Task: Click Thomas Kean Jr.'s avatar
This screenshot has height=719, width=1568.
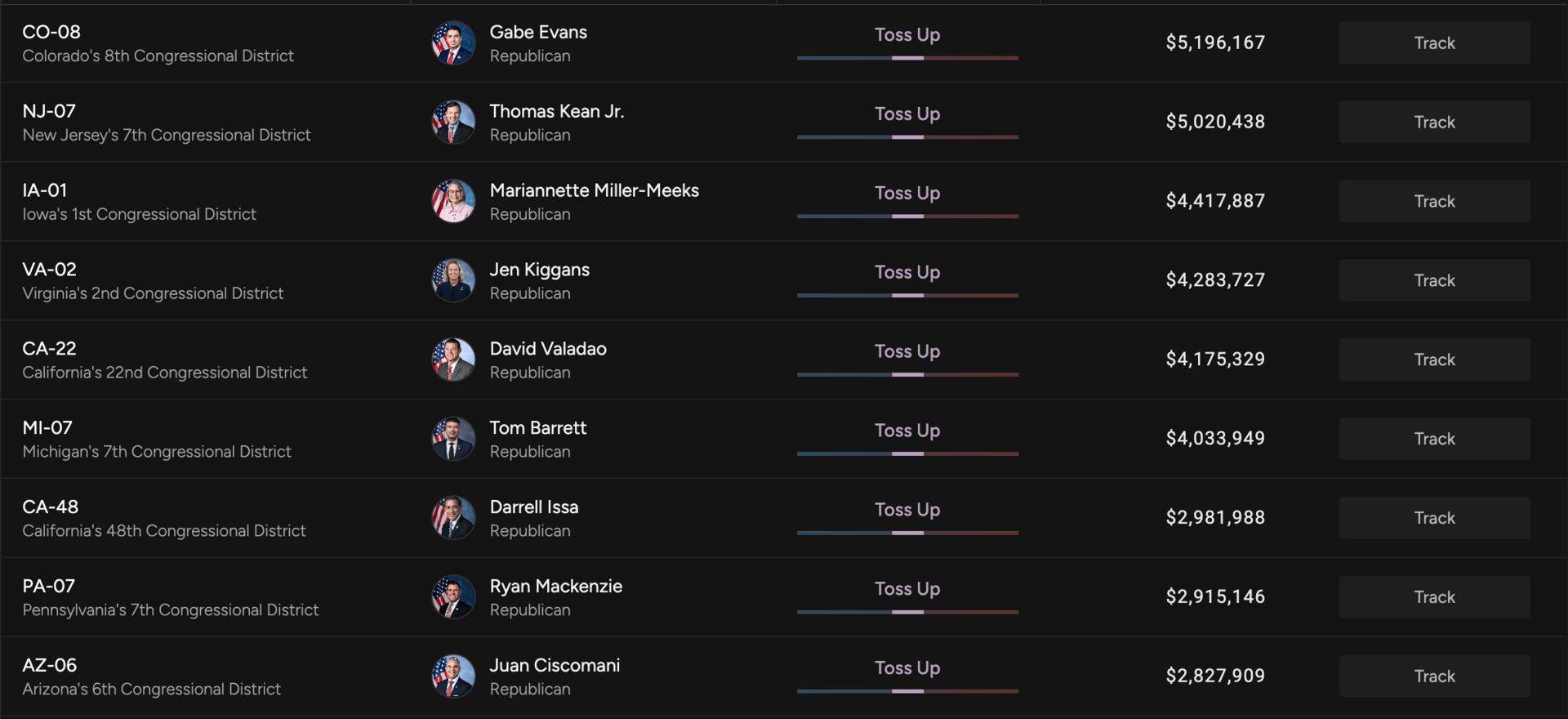Action: coord(453,123)
